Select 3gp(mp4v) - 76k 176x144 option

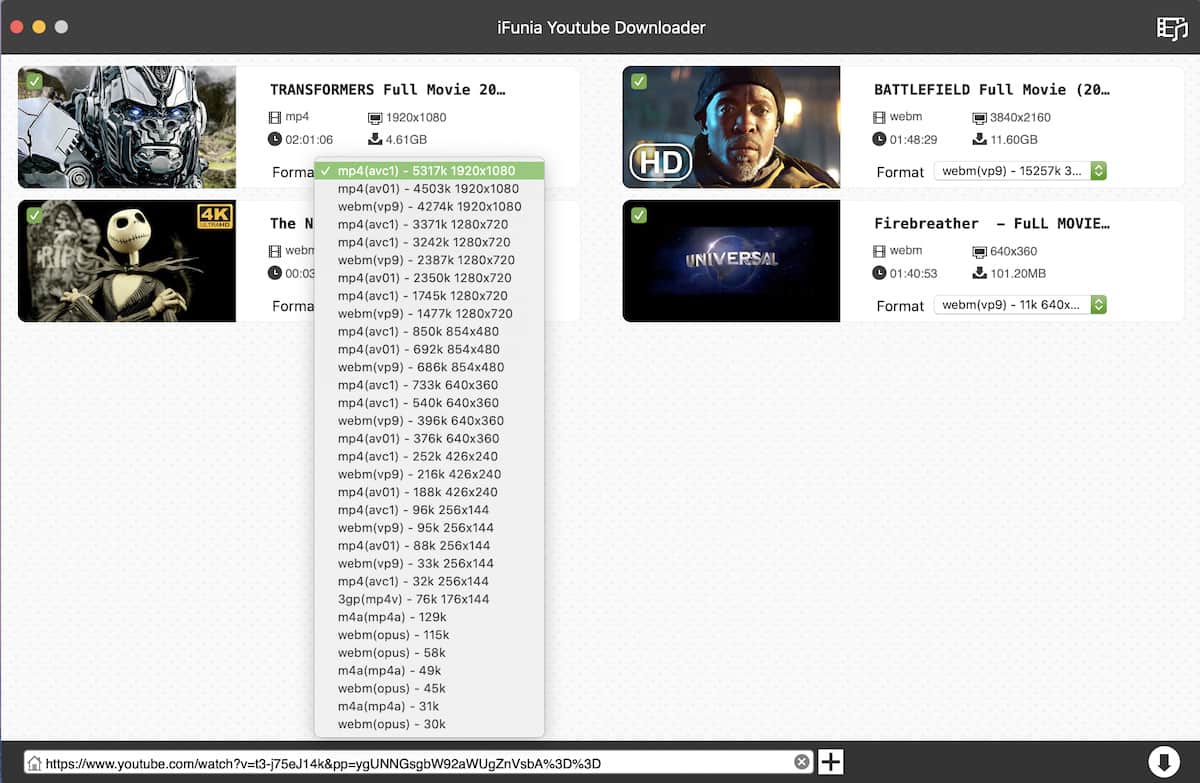pos(413,599)
